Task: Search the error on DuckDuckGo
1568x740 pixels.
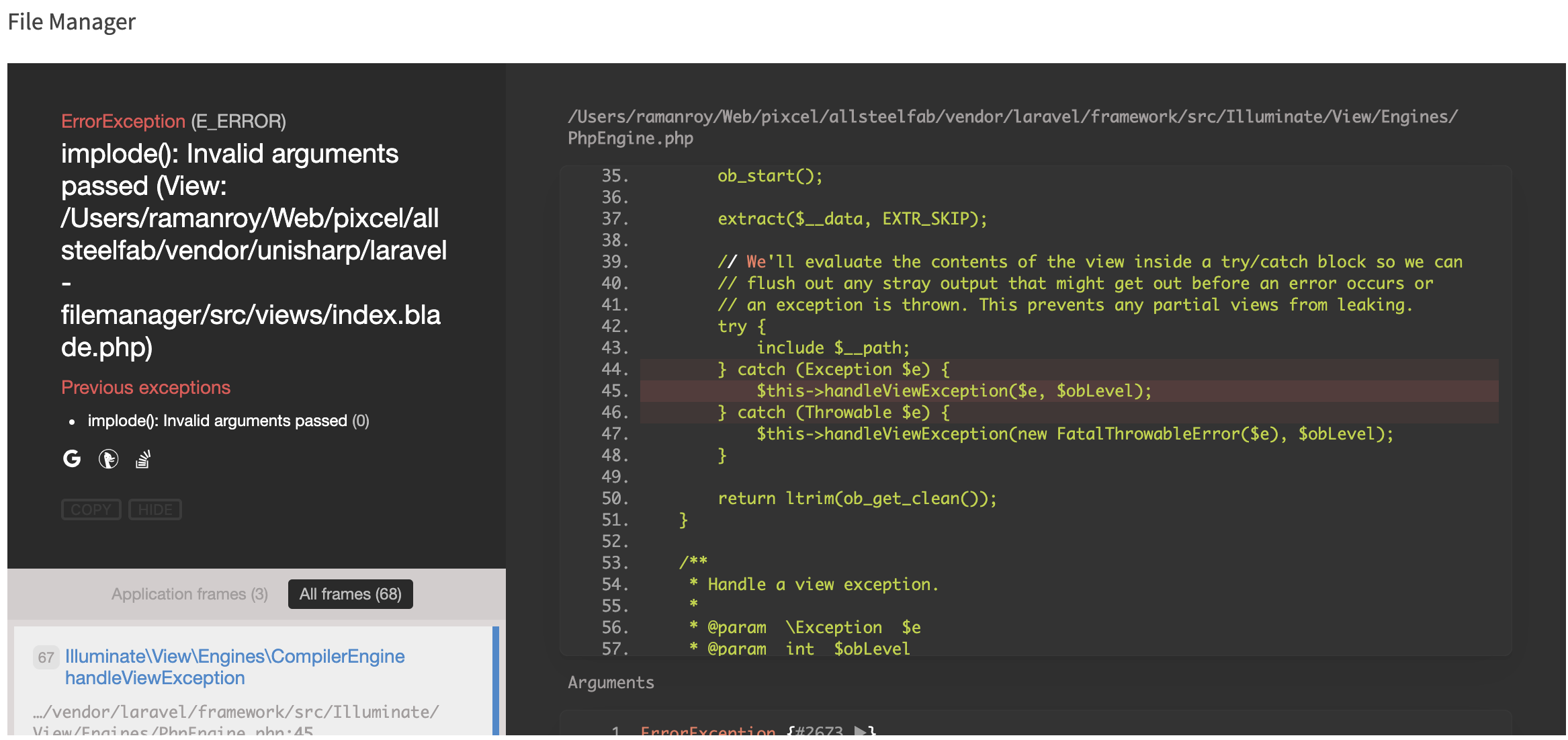Action: (x=107, y=459)
